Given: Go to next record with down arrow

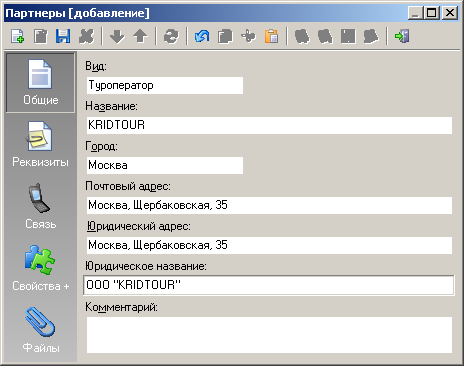Looking at the screenshot, I should click(x=117, y=36).
